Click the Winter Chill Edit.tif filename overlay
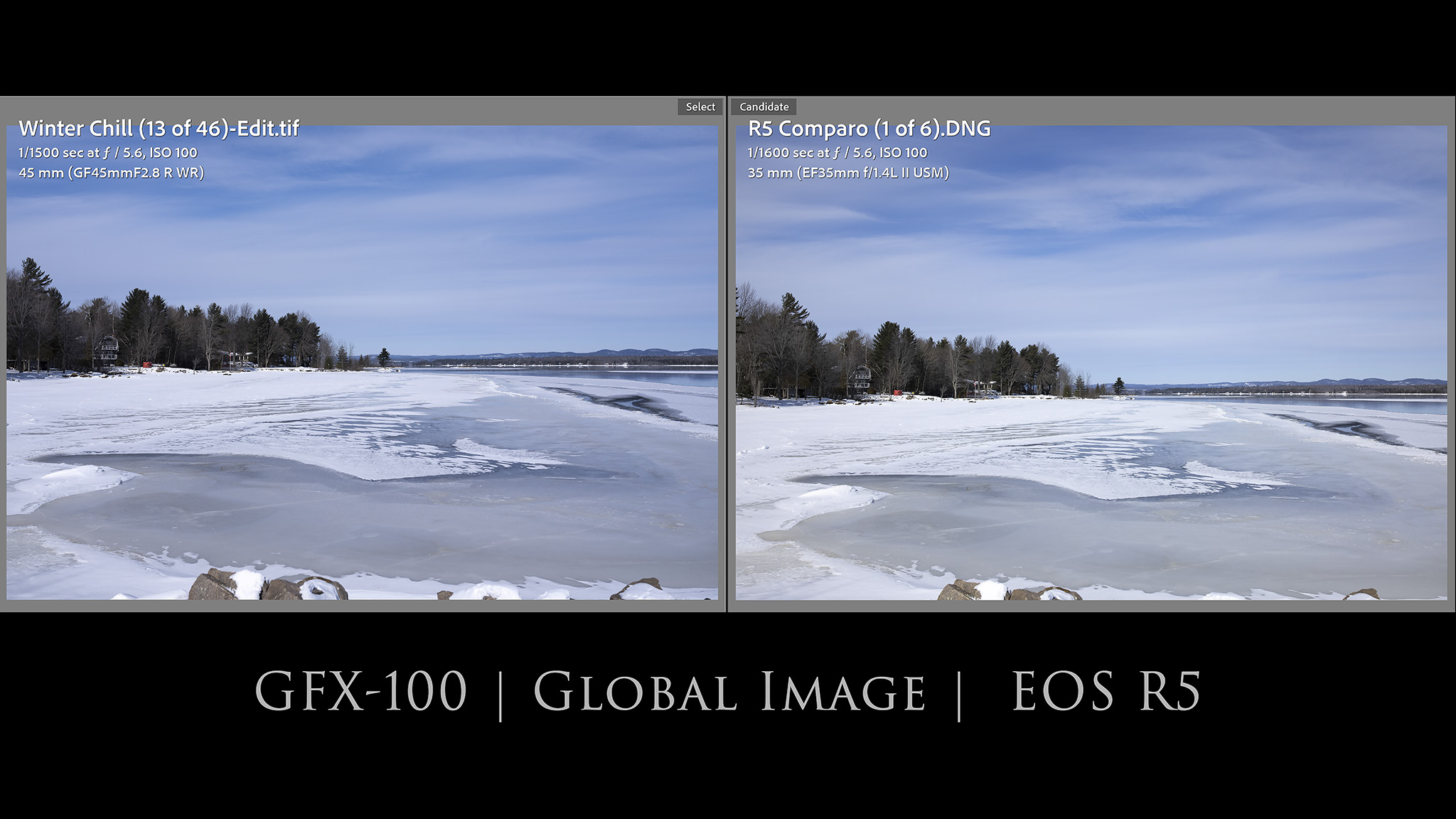This screenshot has height=819, width=1456. 159,129
